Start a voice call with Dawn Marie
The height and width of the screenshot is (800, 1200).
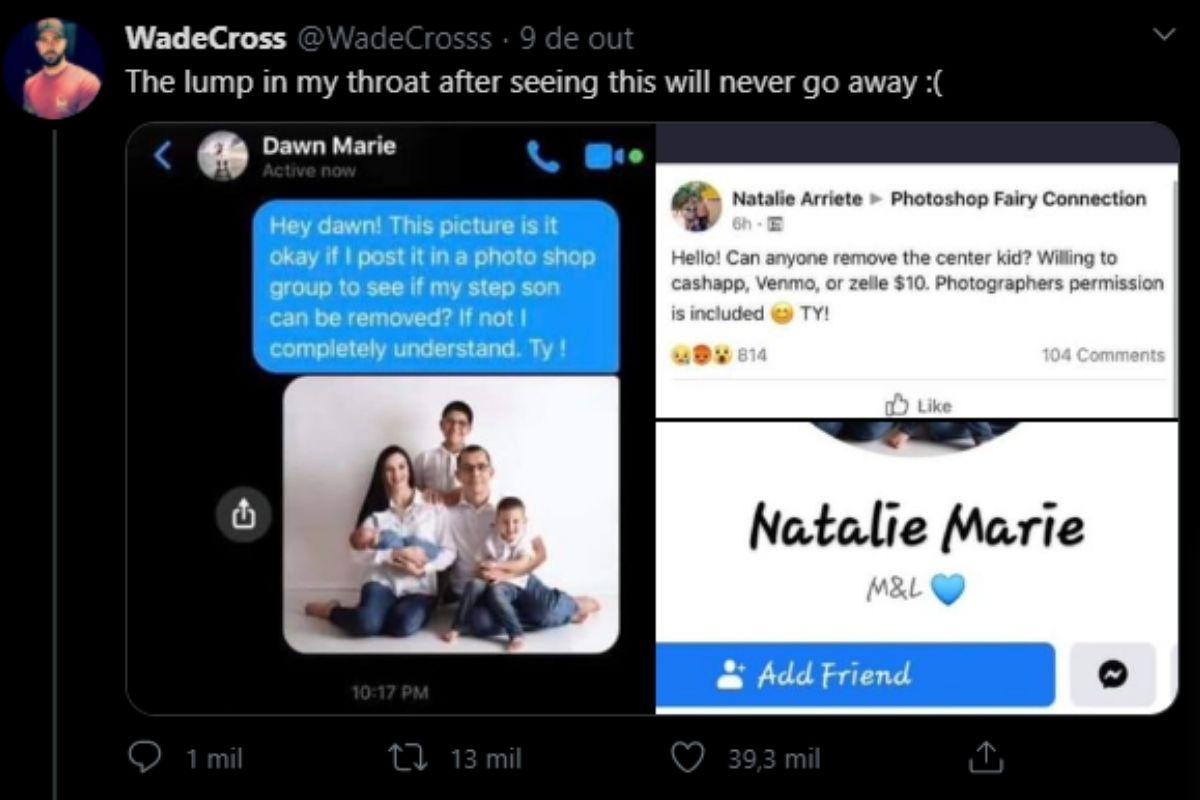(542, 157)
